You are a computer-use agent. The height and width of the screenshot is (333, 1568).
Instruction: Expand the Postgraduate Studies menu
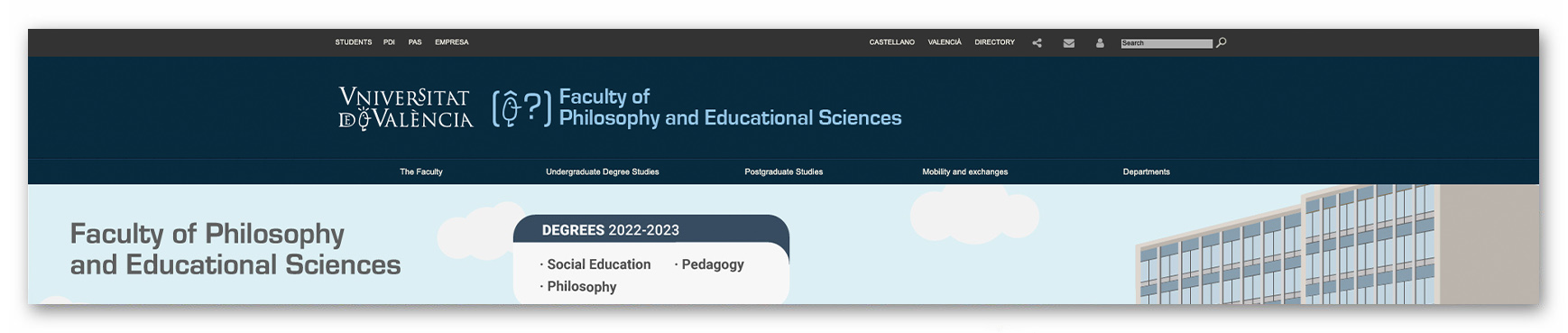click(x=784, y=171)
